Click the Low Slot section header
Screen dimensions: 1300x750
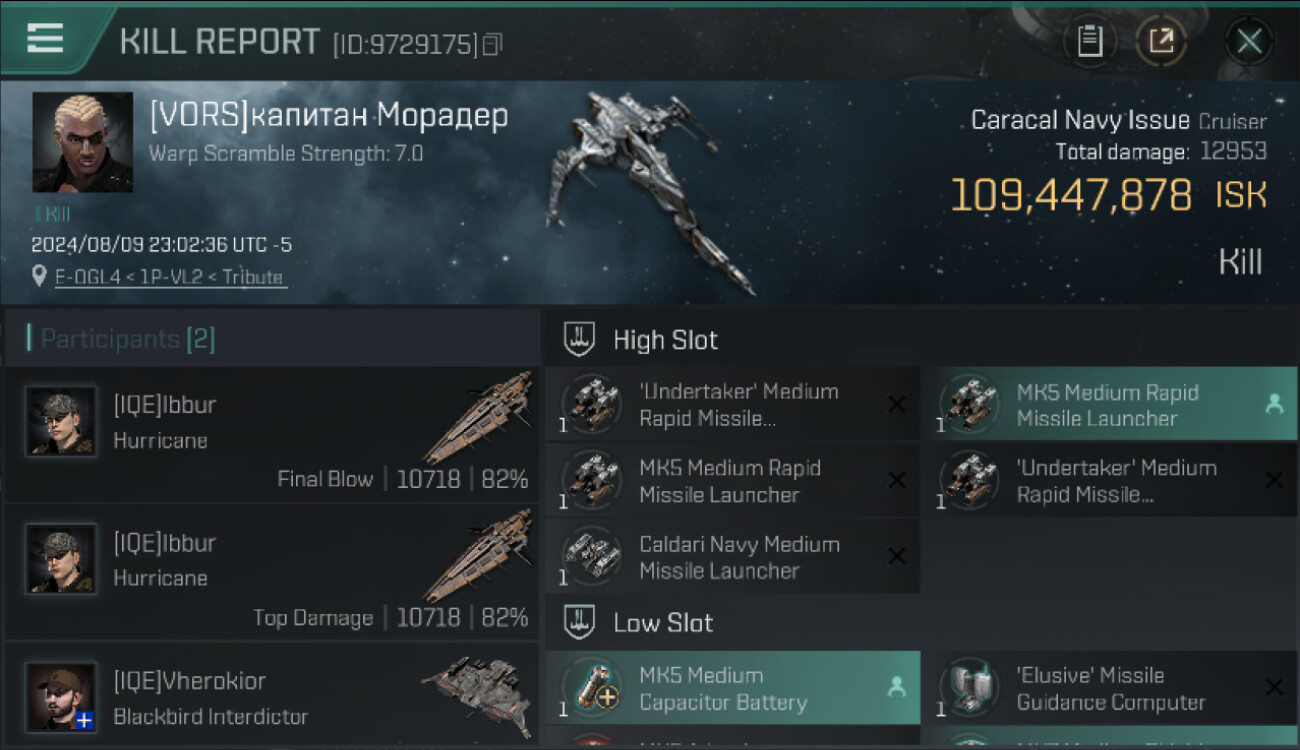click(x=663, y=623)
